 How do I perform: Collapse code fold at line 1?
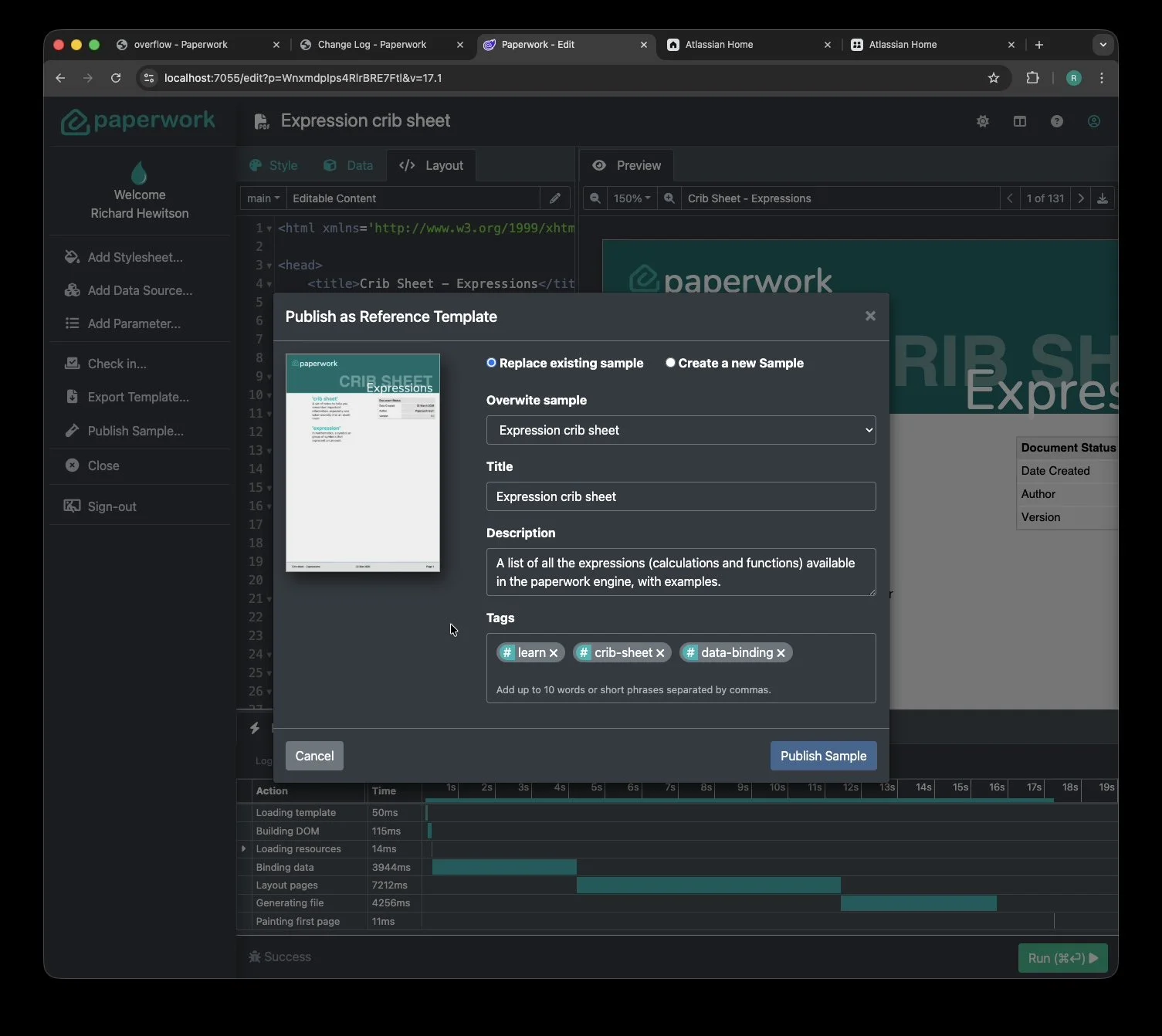[x=269, y=229]
